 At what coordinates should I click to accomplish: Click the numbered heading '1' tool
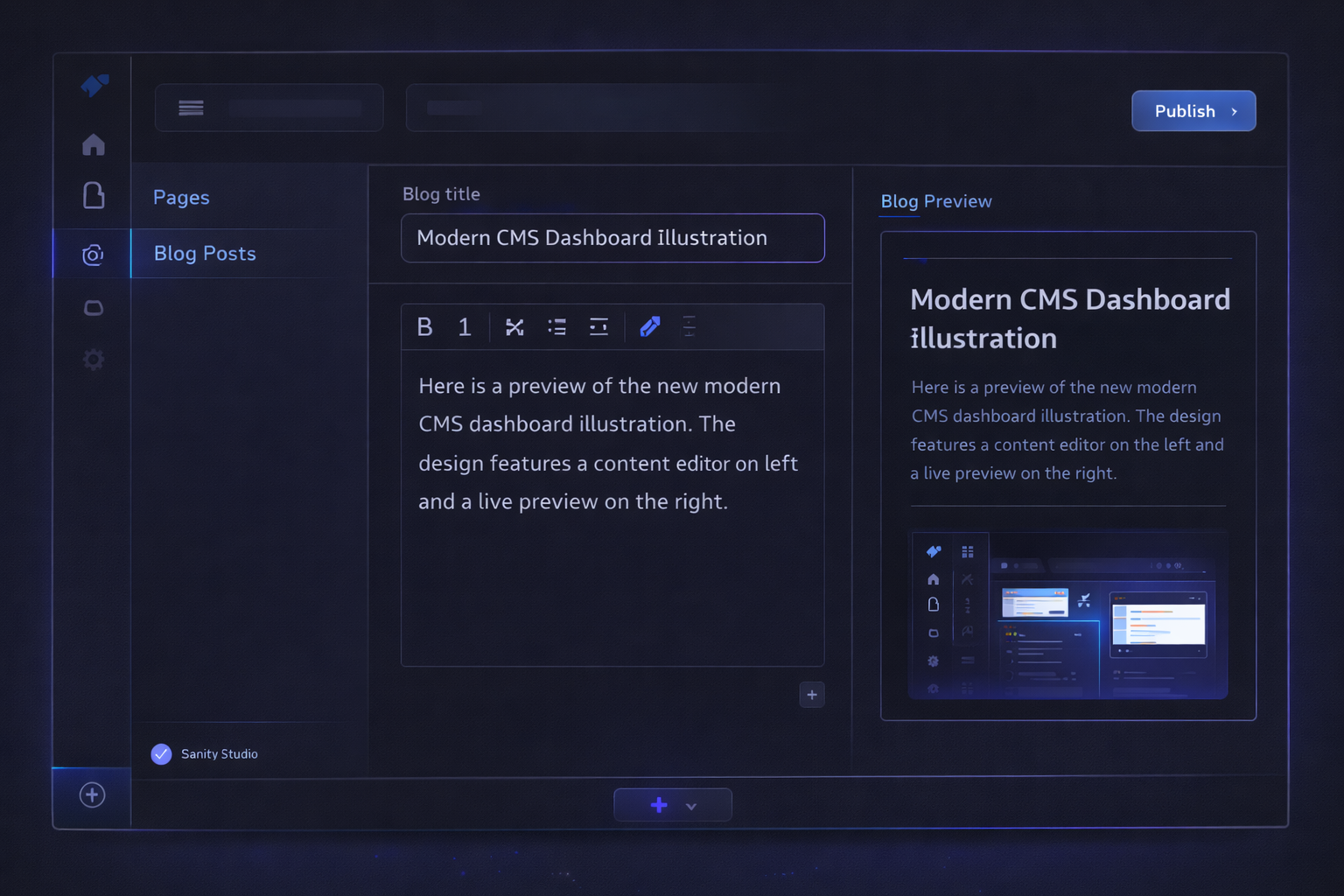(465, 327)
